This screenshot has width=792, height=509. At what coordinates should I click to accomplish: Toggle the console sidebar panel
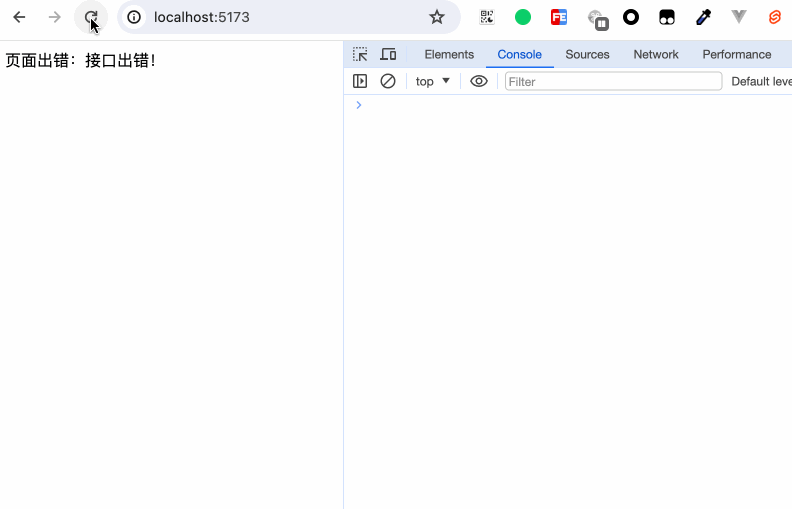point(360,81)
